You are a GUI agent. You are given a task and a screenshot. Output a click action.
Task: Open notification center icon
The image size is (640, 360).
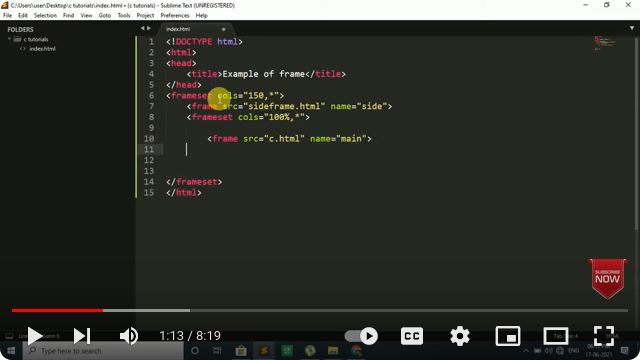pyautogui.click(x=624, y=351)
